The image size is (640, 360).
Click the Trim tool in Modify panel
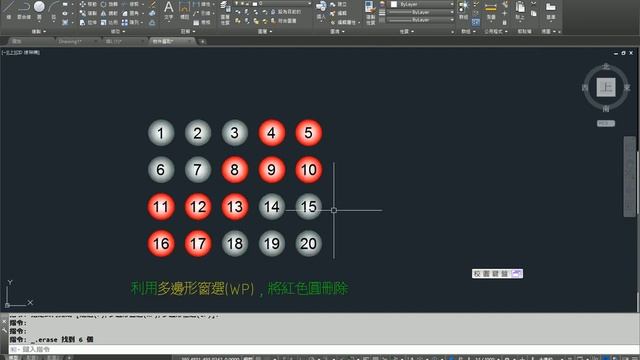point(131,4)
